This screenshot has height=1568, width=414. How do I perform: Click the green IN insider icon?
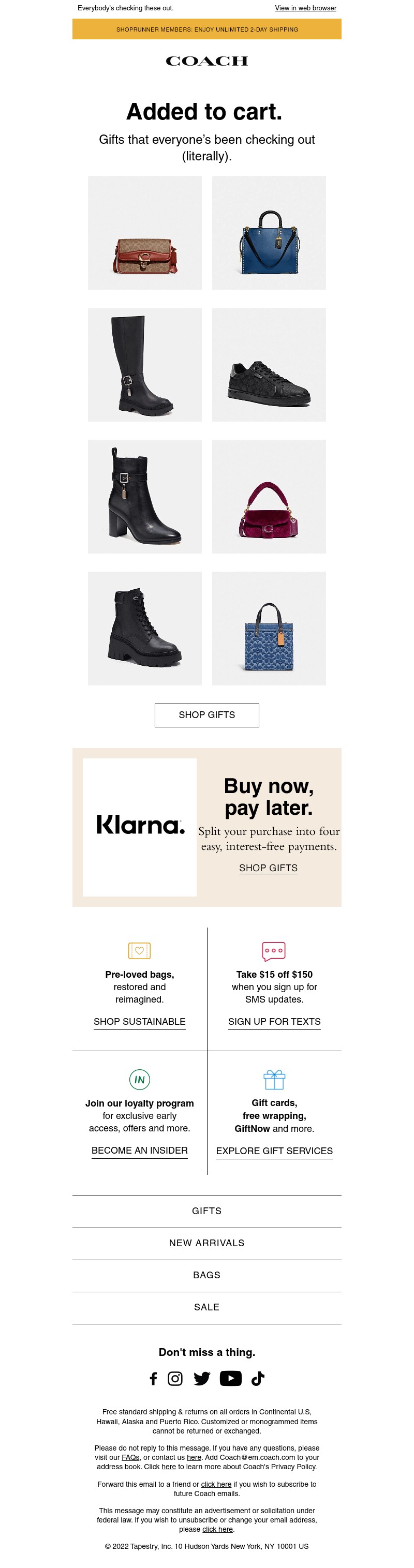coord(139,1080)
